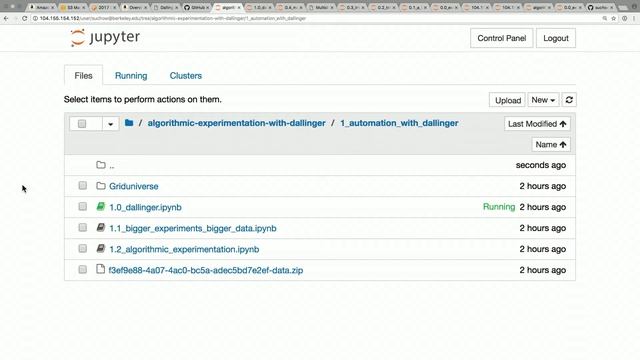Check the box for 1.1_bigger_experiments_bigger_data.ipynb
640x360 pixels.
tap(82, 227)
